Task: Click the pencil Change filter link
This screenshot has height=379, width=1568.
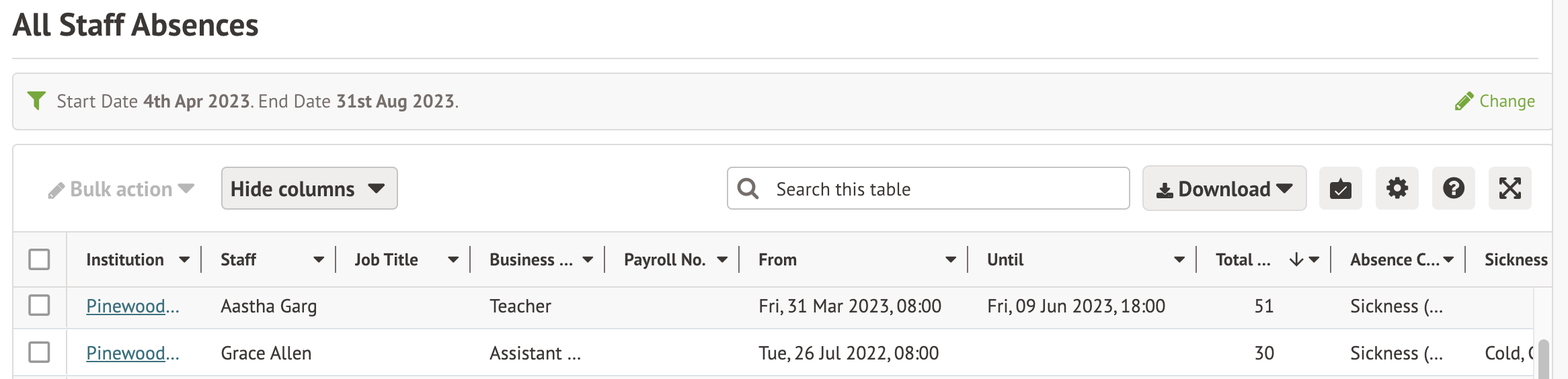Action: pos(1495,101)
